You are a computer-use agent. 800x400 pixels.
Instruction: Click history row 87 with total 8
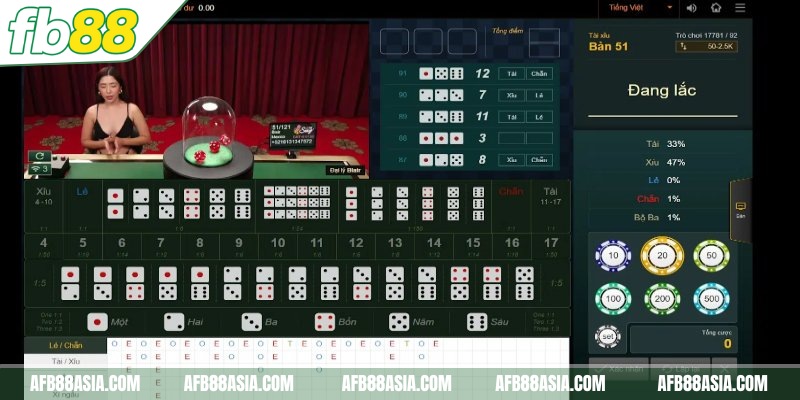point(470,160)
